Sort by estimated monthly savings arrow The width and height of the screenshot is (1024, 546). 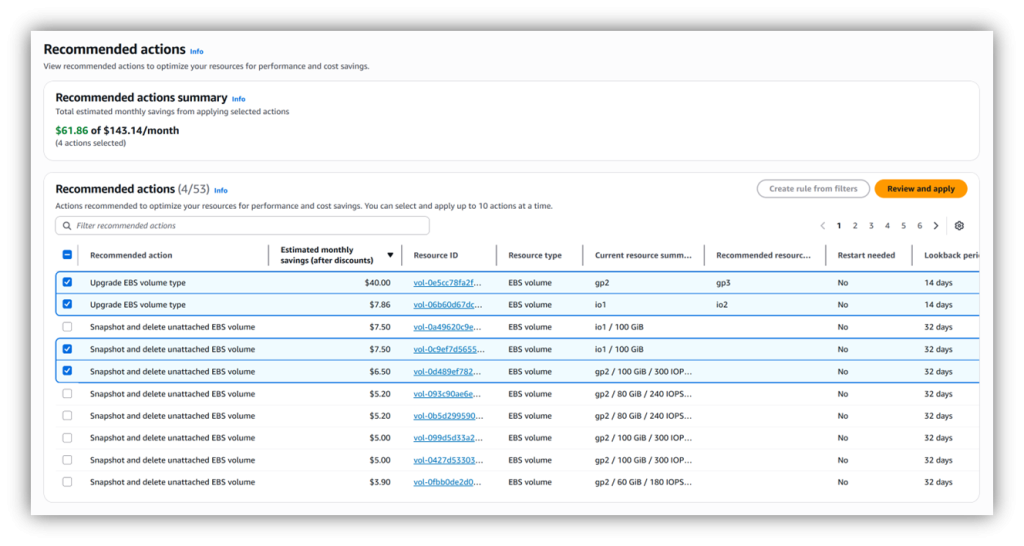pyautogui.click(x=390, y=255)
